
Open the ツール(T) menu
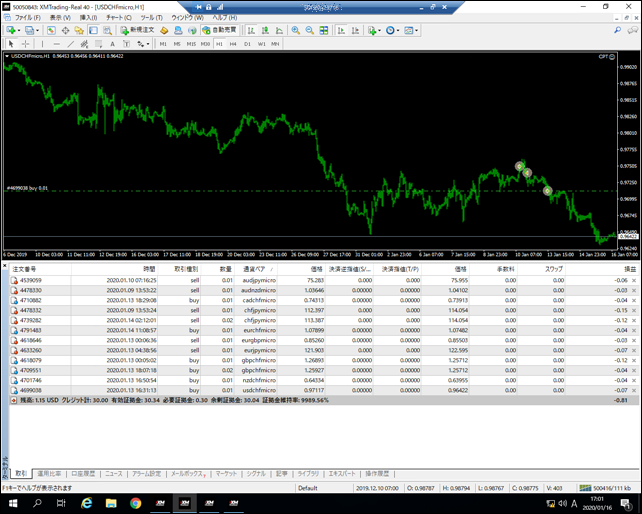click(x=151, y=18)
